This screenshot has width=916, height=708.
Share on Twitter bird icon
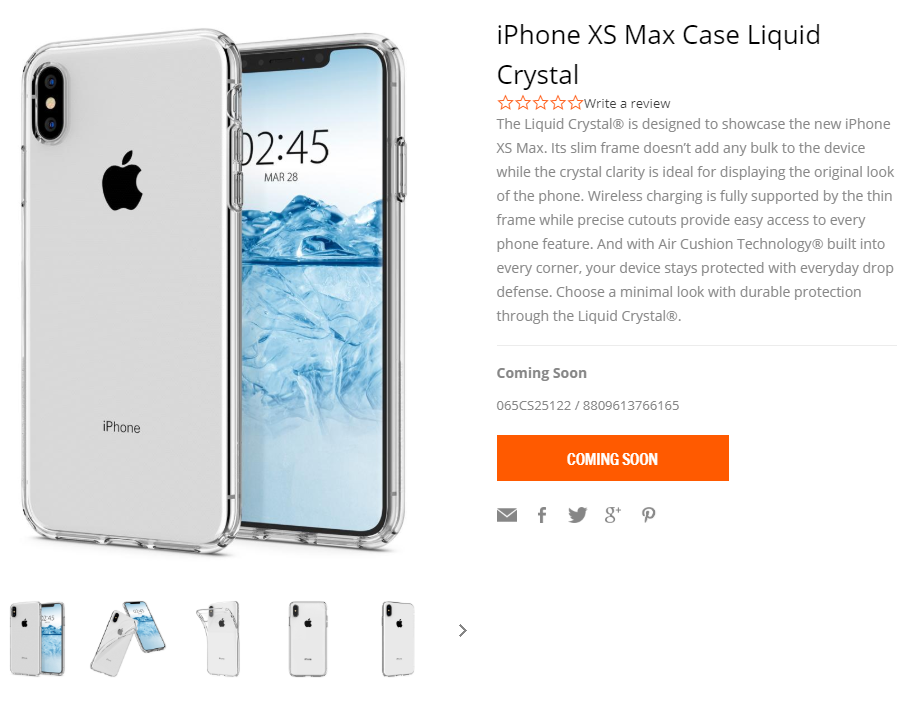pyautogui.click(x=577, y=515)
